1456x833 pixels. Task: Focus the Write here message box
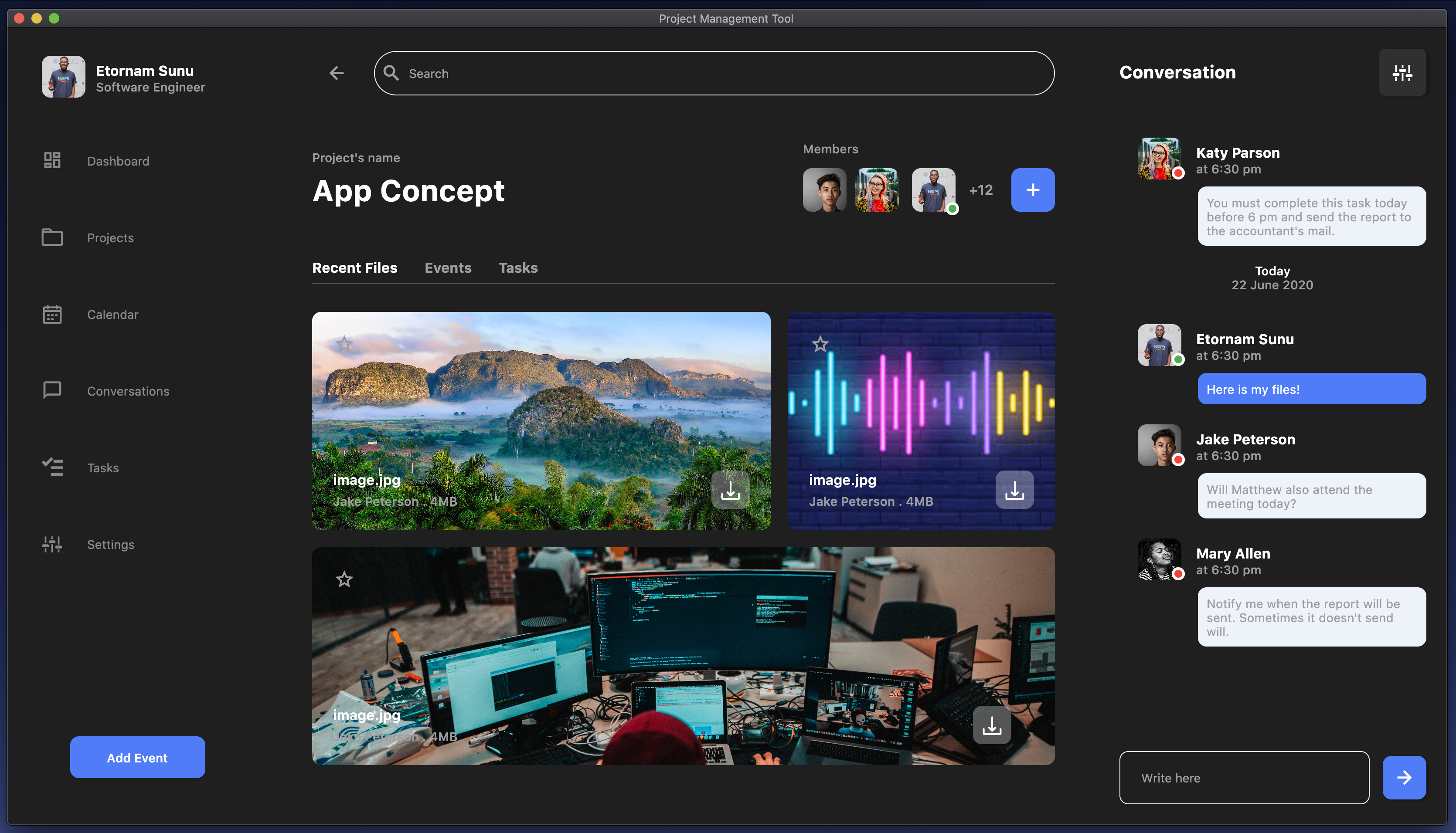click(1244, 778)
